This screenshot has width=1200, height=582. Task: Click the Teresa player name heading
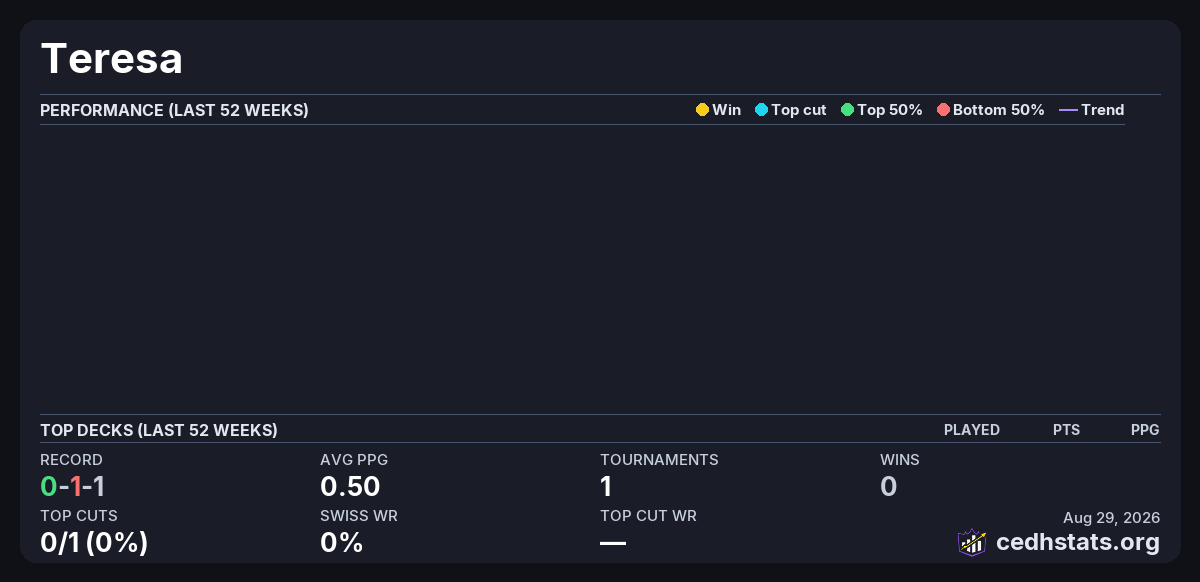pyautogui.click(x=111, y=59)
